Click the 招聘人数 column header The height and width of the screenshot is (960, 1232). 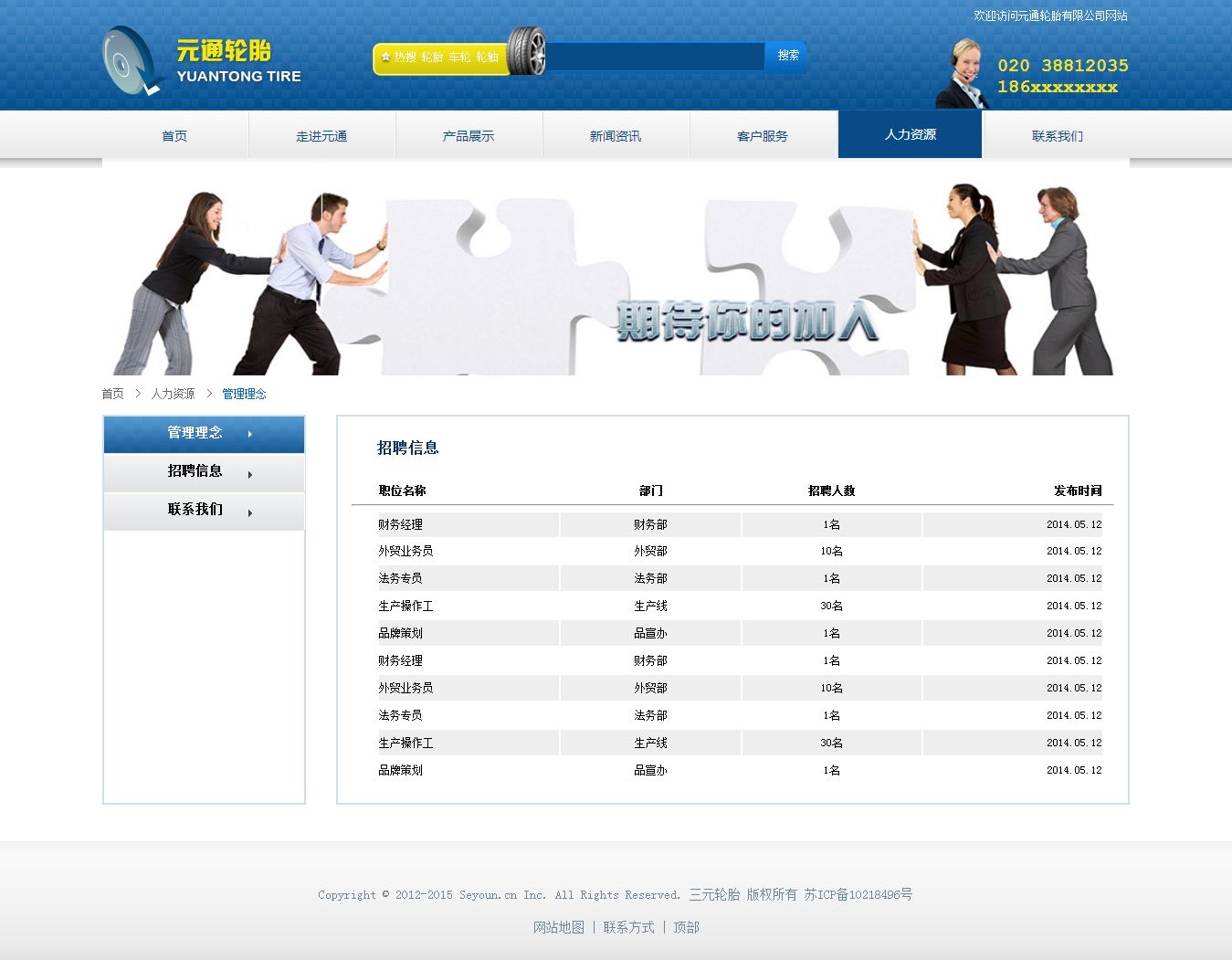[x=831, y=491]
